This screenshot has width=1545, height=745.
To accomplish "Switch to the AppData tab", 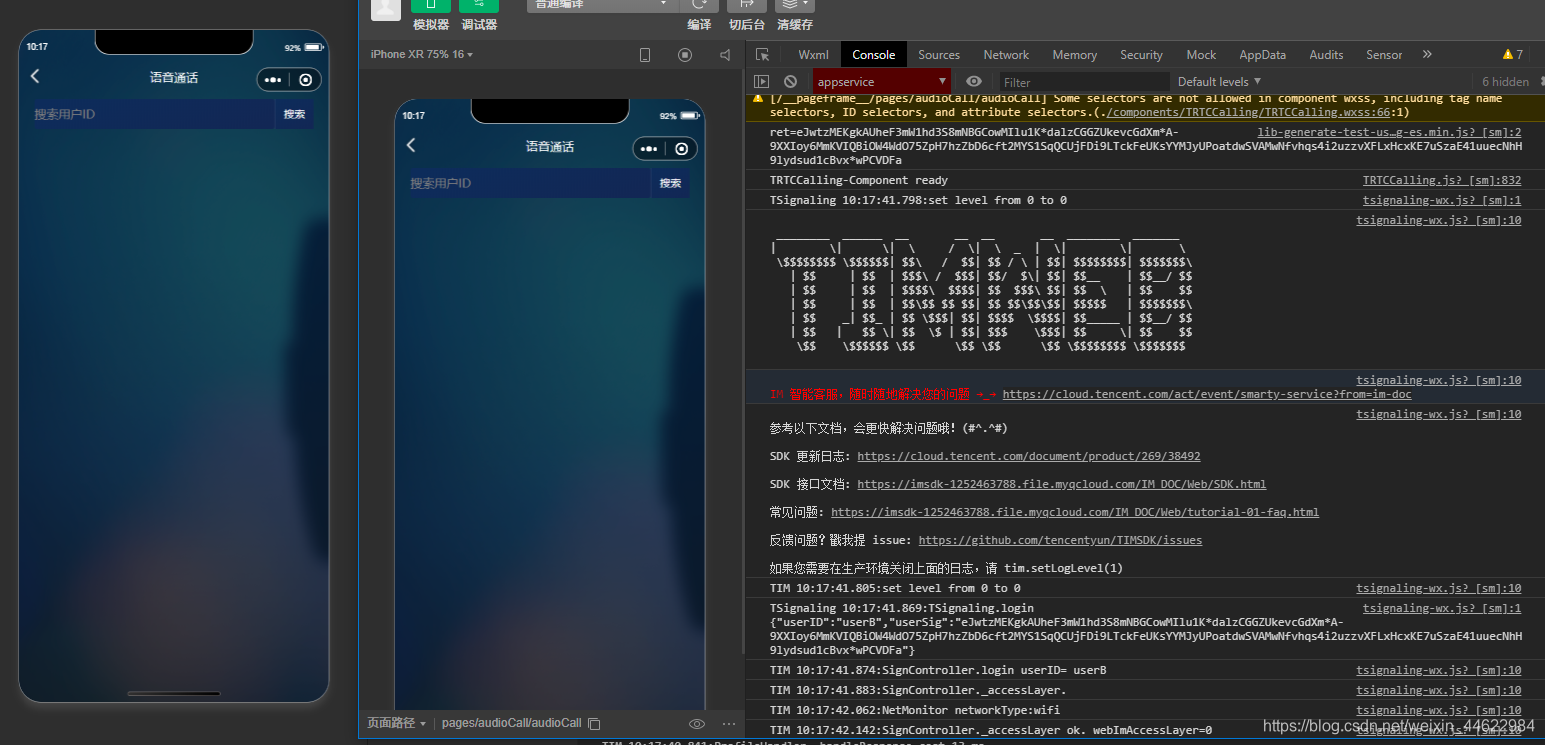I will [1263, 55].
